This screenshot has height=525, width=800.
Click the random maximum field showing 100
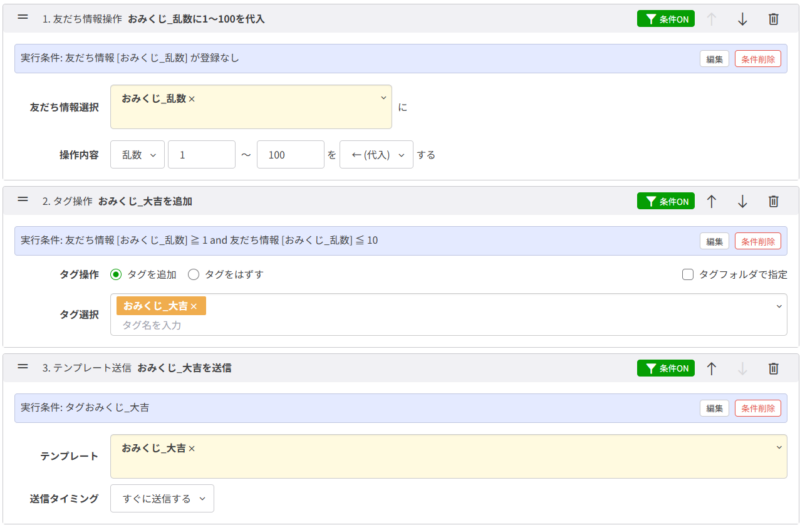(x=289, y=155)
